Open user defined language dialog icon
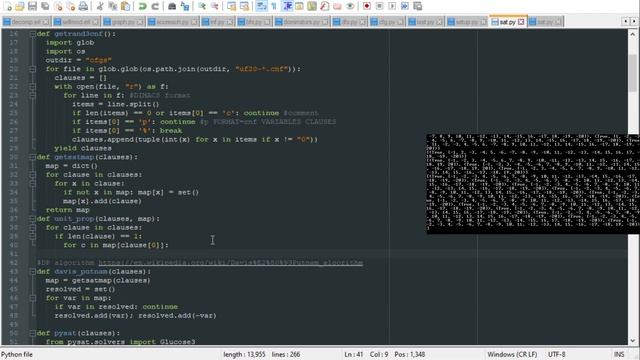The width and height of the screenshot is (640, 360). coord(299,6)
